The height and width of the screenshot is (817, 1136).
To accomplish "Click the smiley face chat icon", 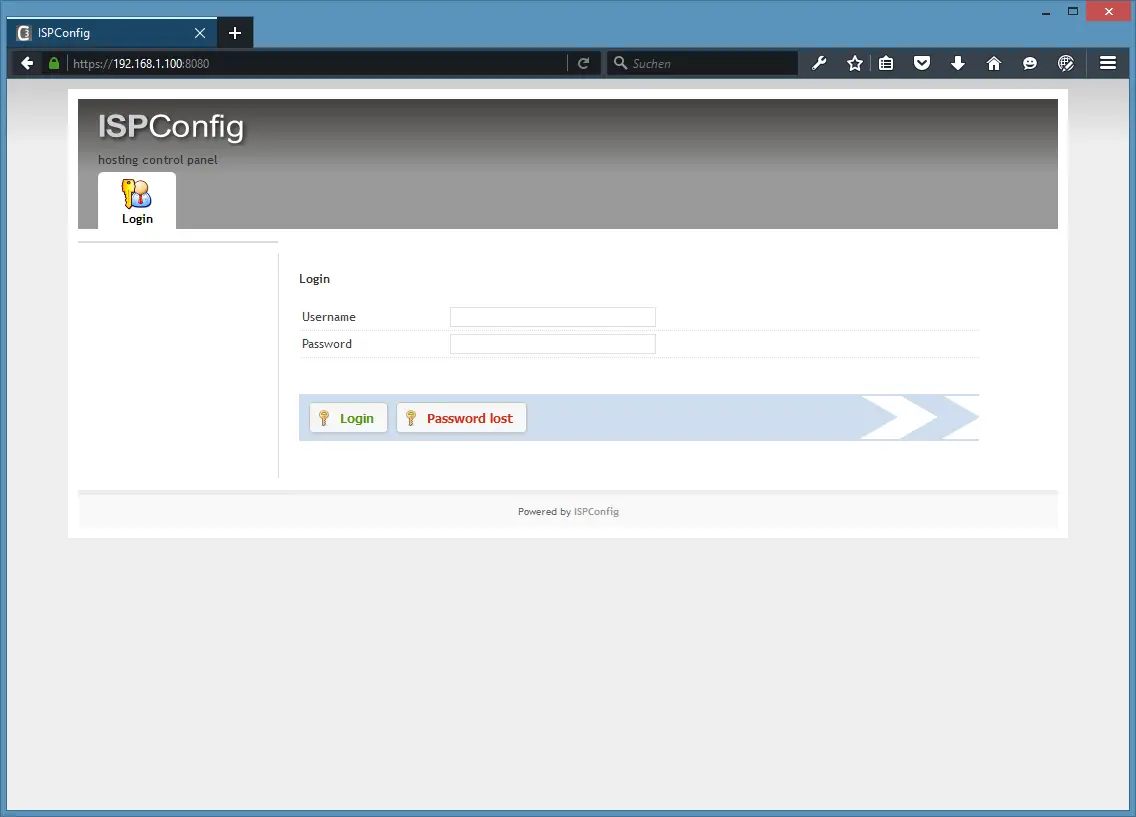I will 1030,63.
